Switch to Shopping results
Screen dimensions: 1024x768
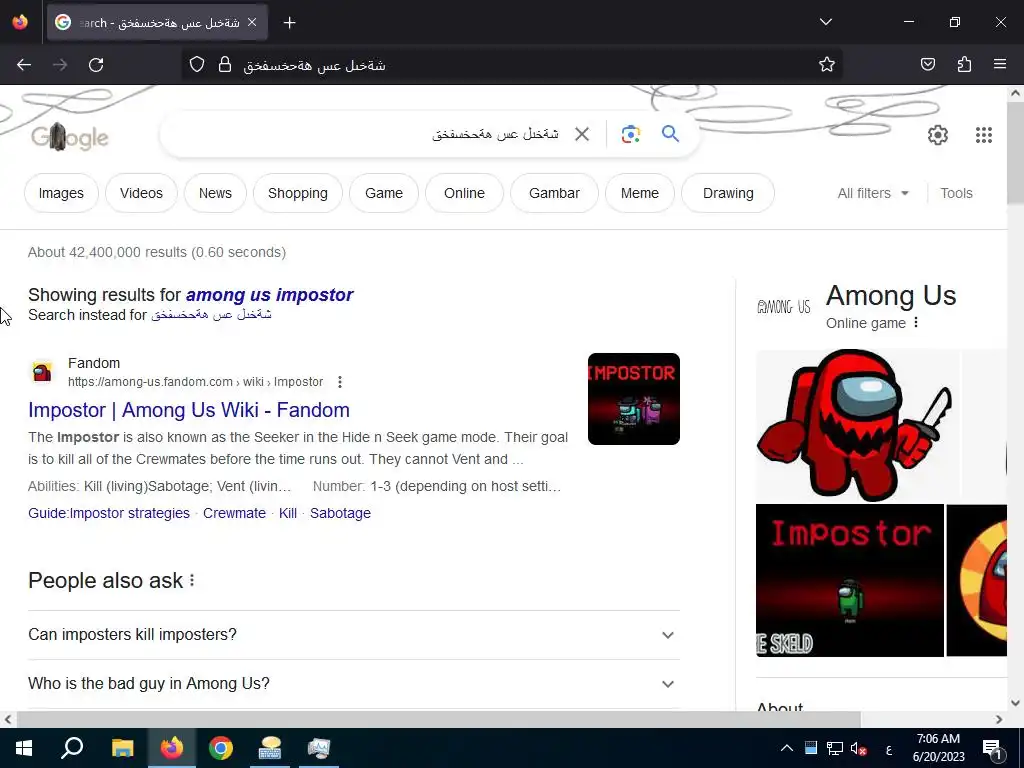(x=298, y=193)
